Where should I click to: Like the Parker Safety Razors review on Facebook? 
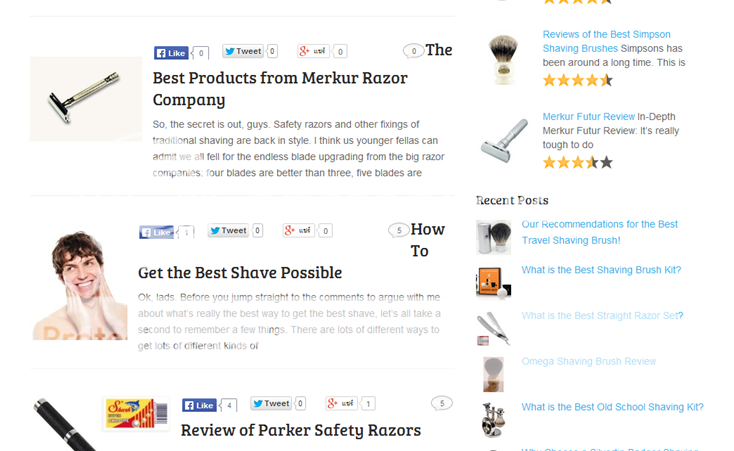(199, 405)
